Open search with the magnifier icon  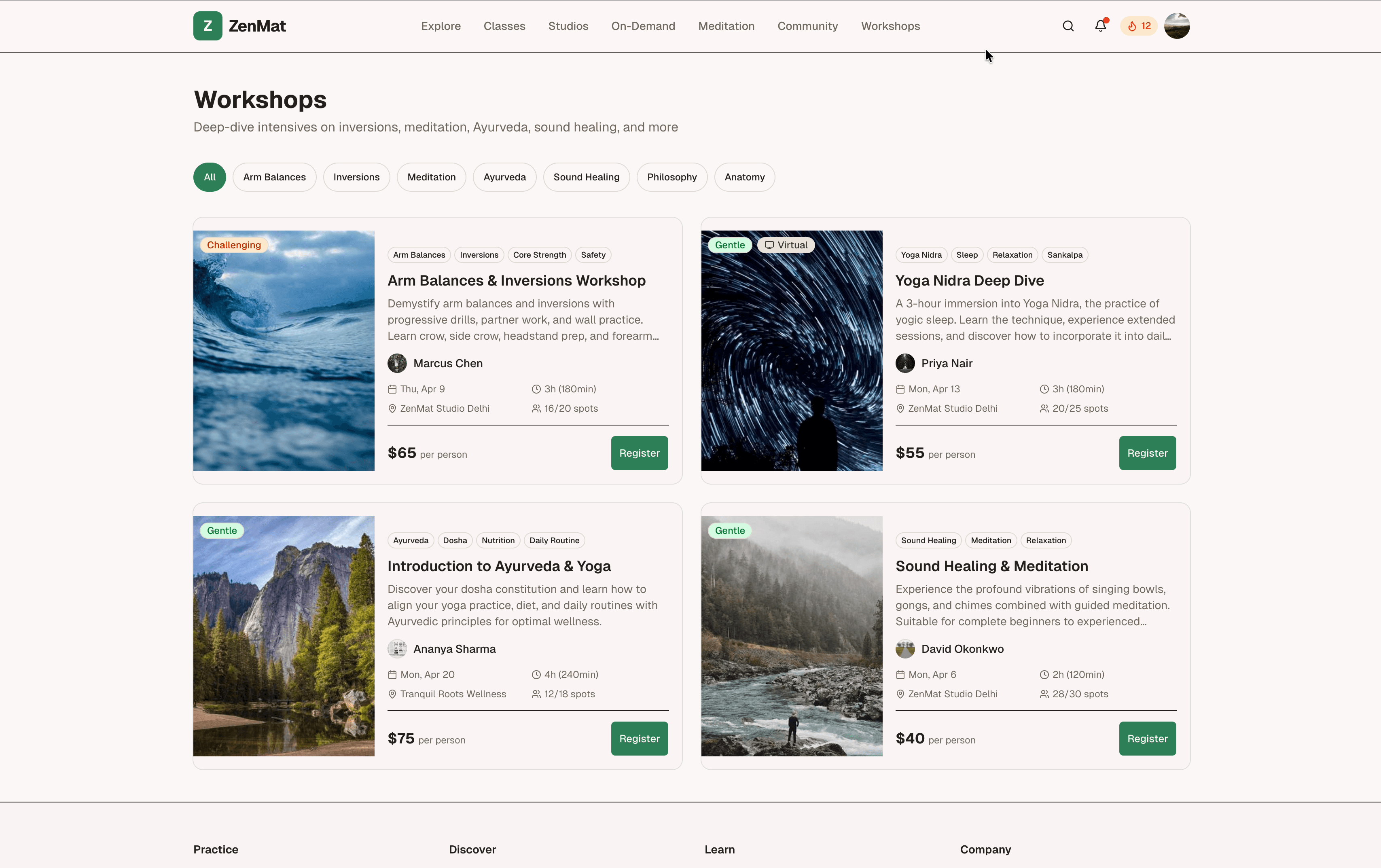pyautogui.click(x=1068, y=26)
